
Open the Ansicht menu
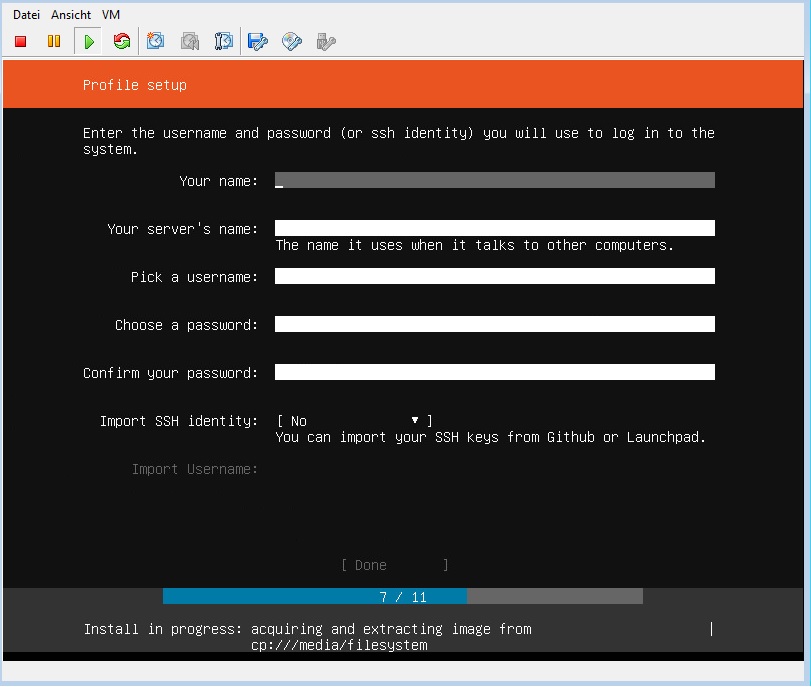click(x=71, y=14)
